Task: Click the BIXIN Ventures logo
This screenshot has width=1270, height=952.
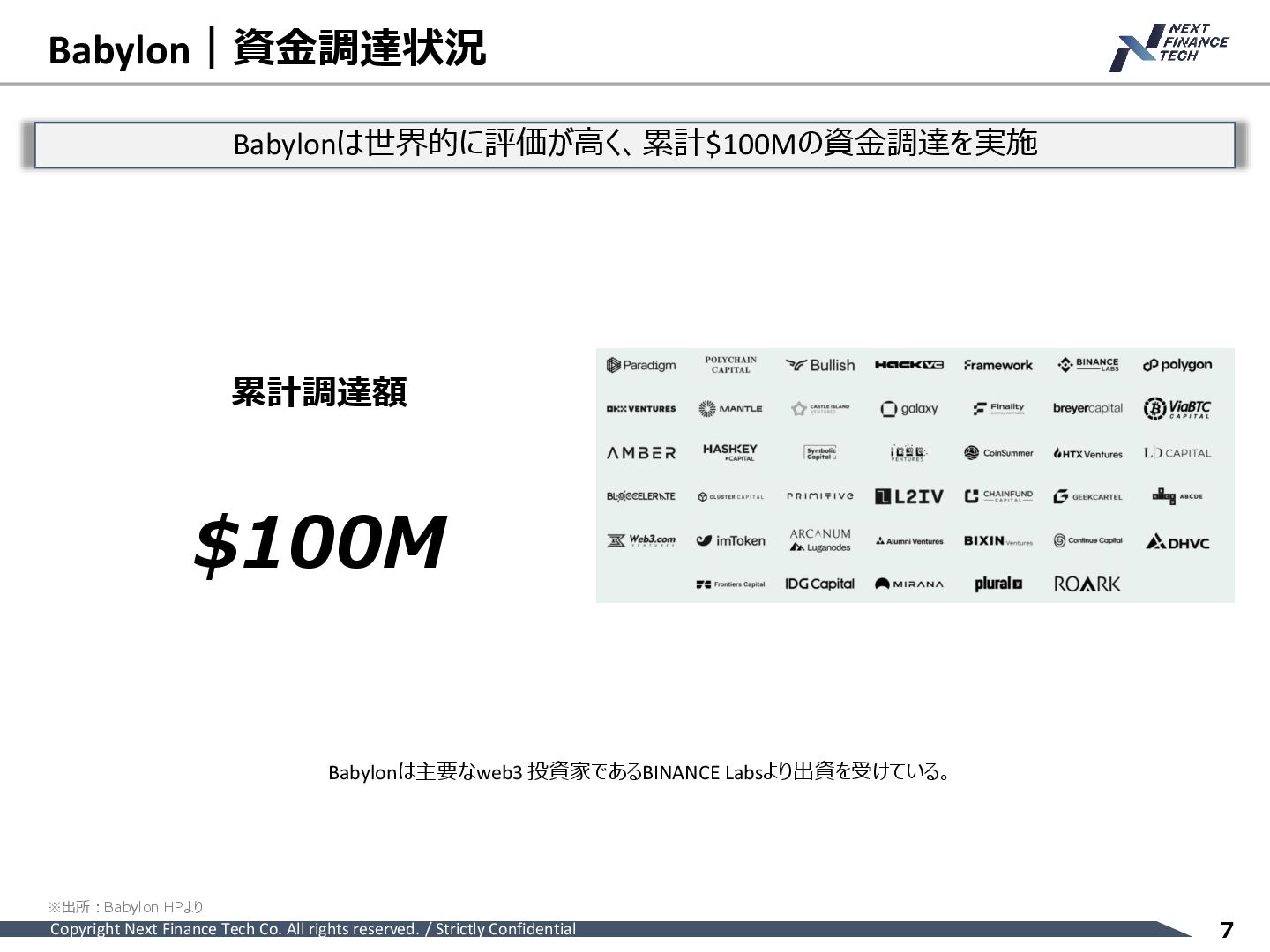Action: point(998,540)
